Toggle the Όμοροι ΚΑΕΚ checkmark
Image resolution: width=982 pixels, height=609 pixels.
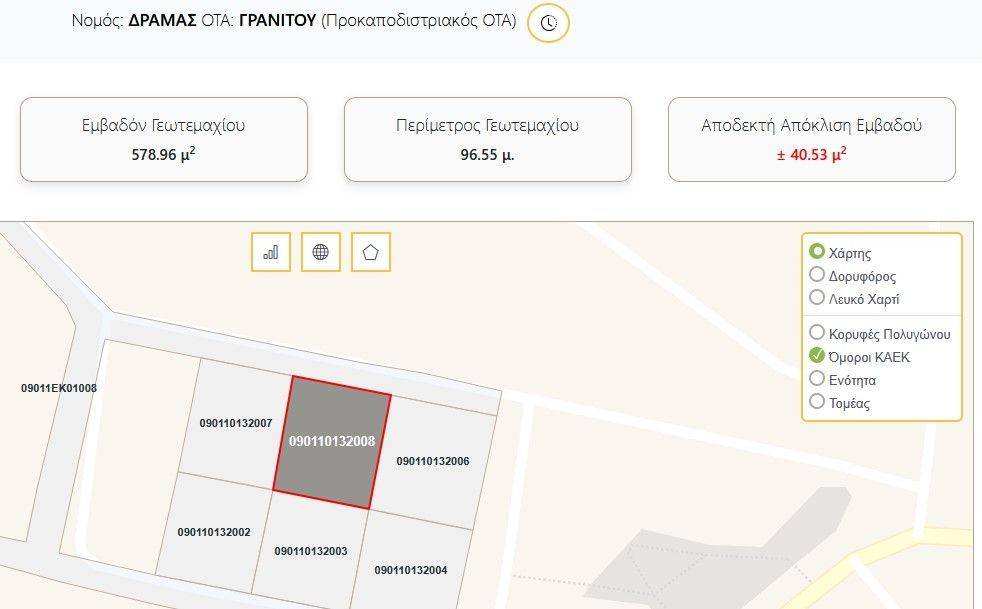pos(817,355)
